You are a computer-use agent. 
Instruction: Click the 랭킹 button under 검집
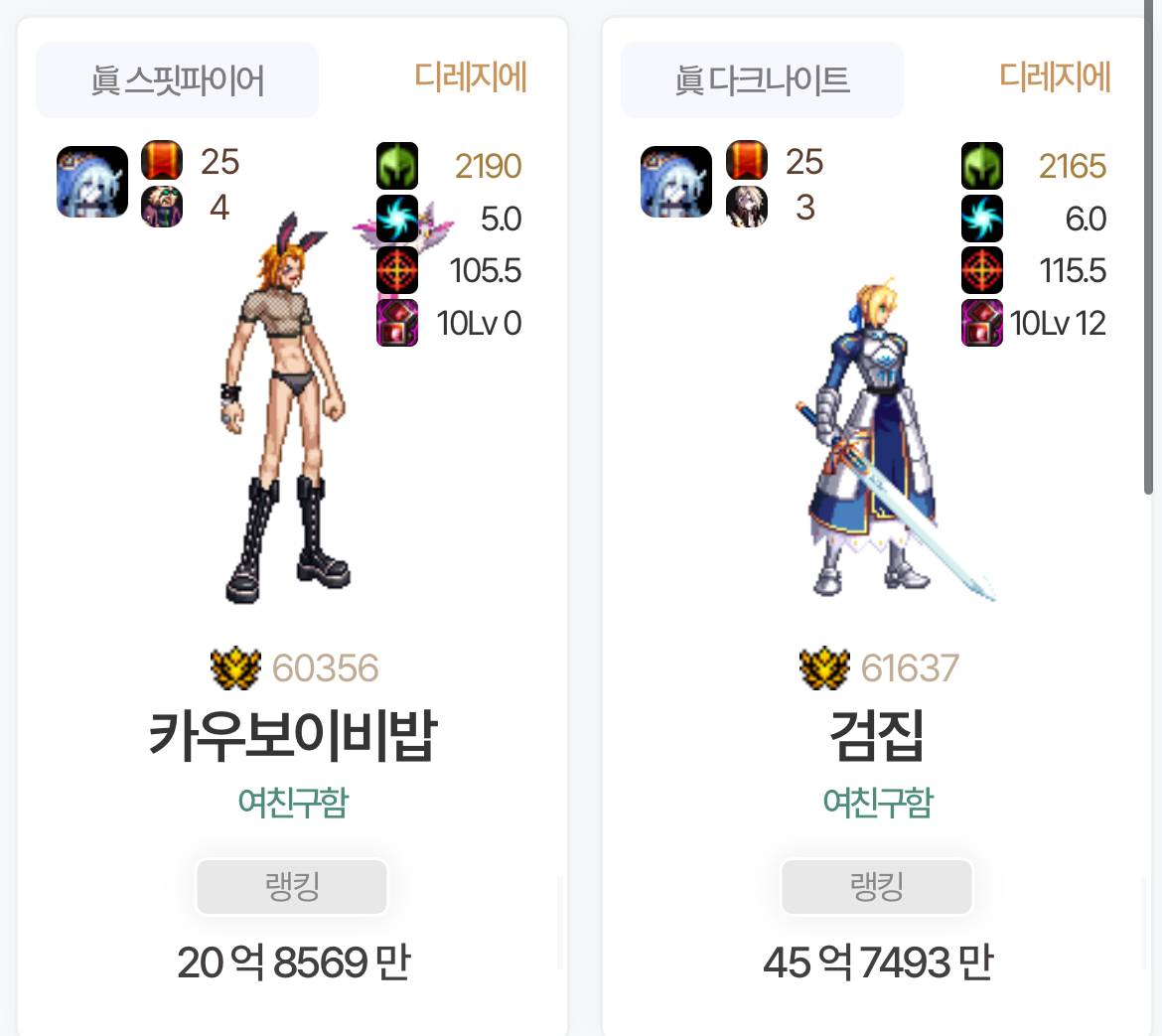pos(877,886)
